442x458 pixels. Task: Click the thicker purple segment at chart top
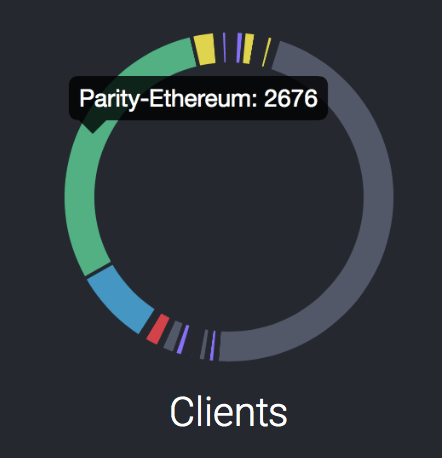[x=239, y=48]
